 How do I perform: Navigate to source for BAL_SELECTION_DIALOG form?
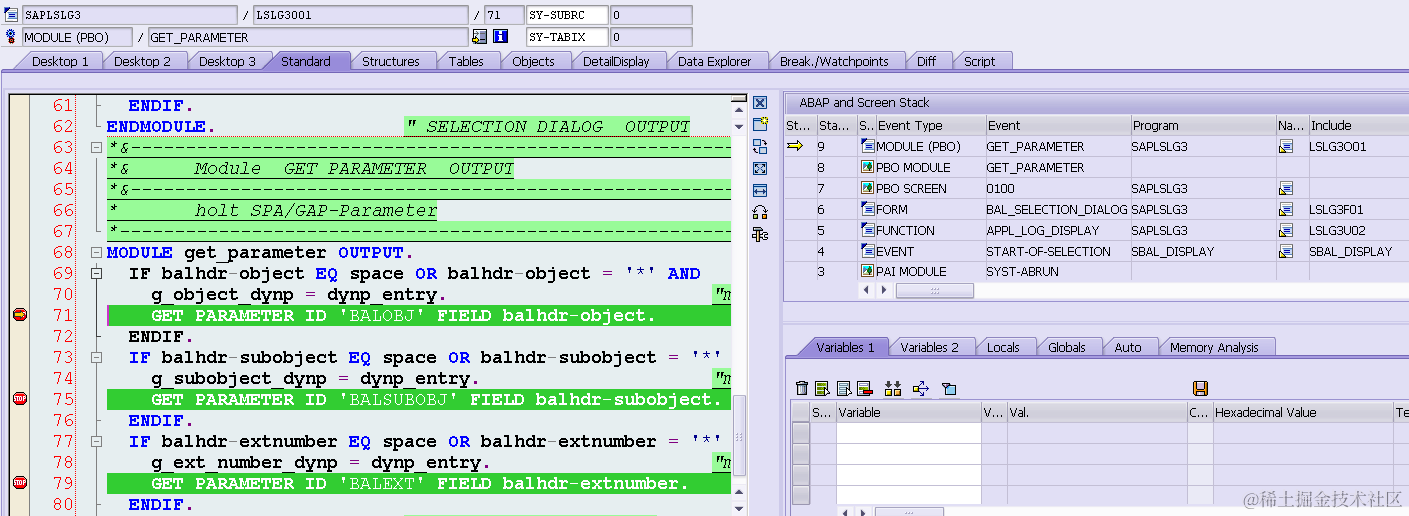(x=1286, y=209)
